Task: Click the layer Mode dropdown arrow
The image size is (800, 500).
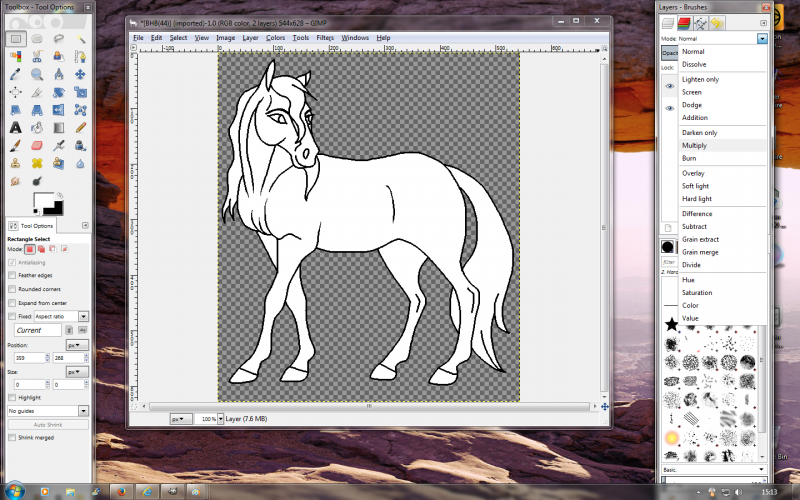Action: [762, 39]
